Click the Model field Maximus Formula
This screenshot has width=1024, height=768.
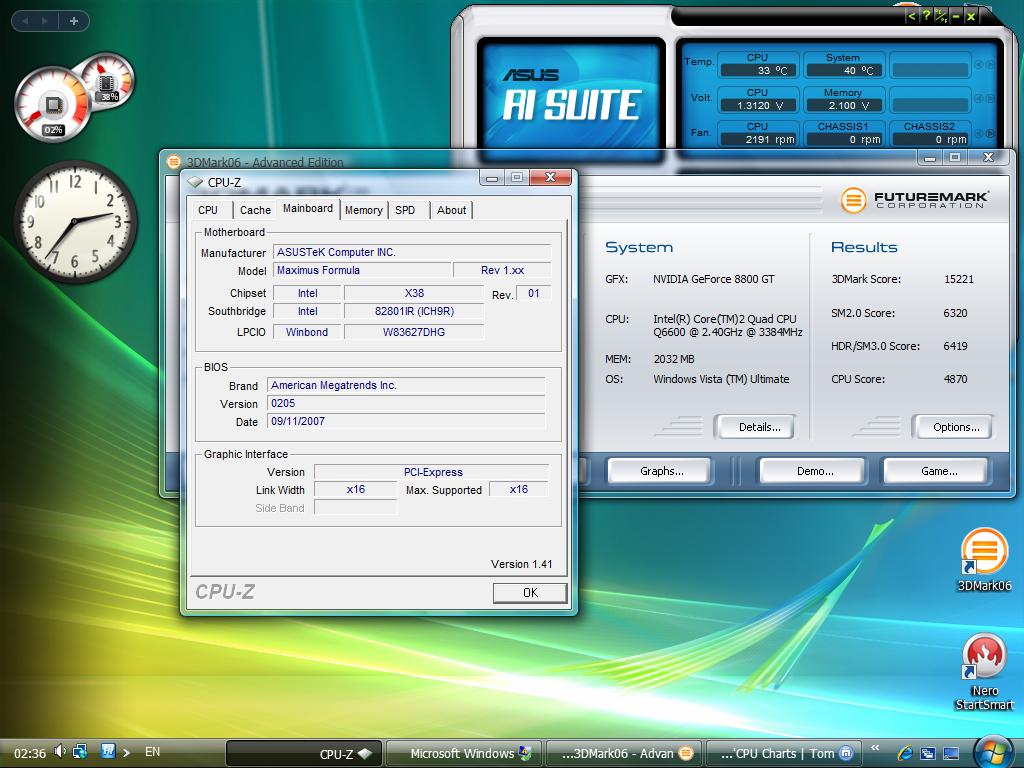coord(362,270)
